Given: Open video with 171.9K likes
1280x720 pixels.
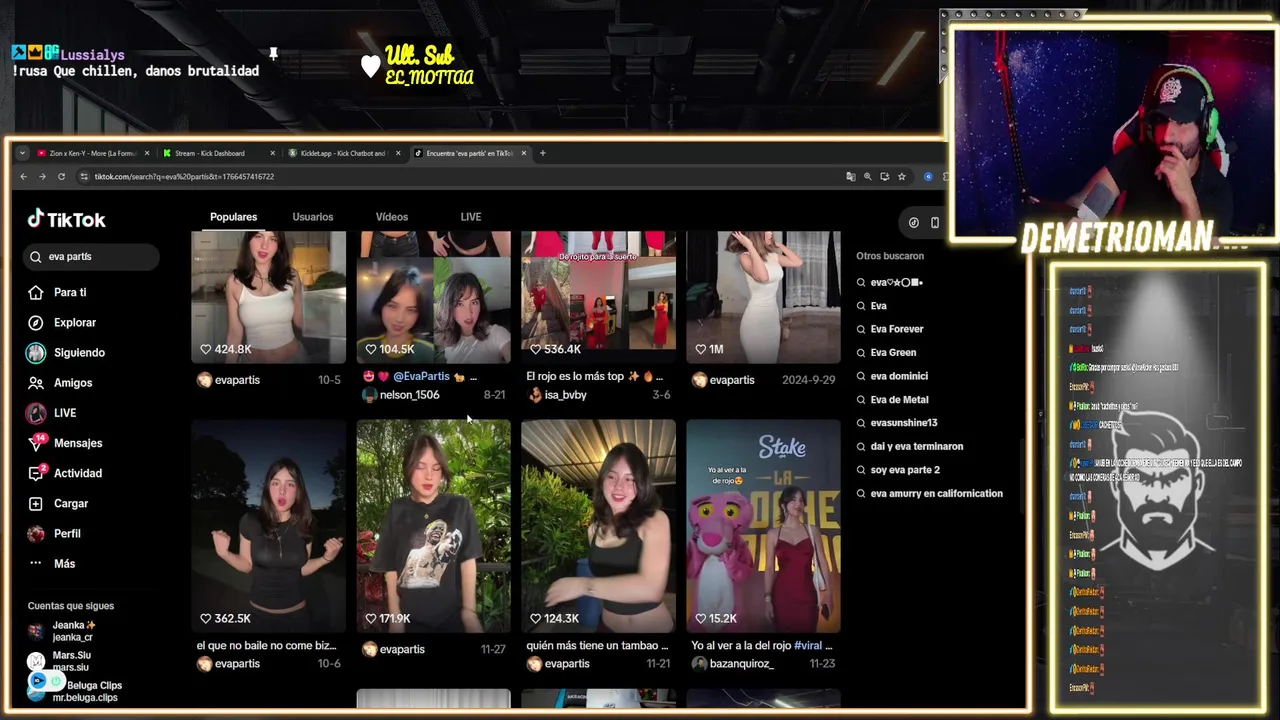Looking at the screenshot, I should tap(433, 526).
